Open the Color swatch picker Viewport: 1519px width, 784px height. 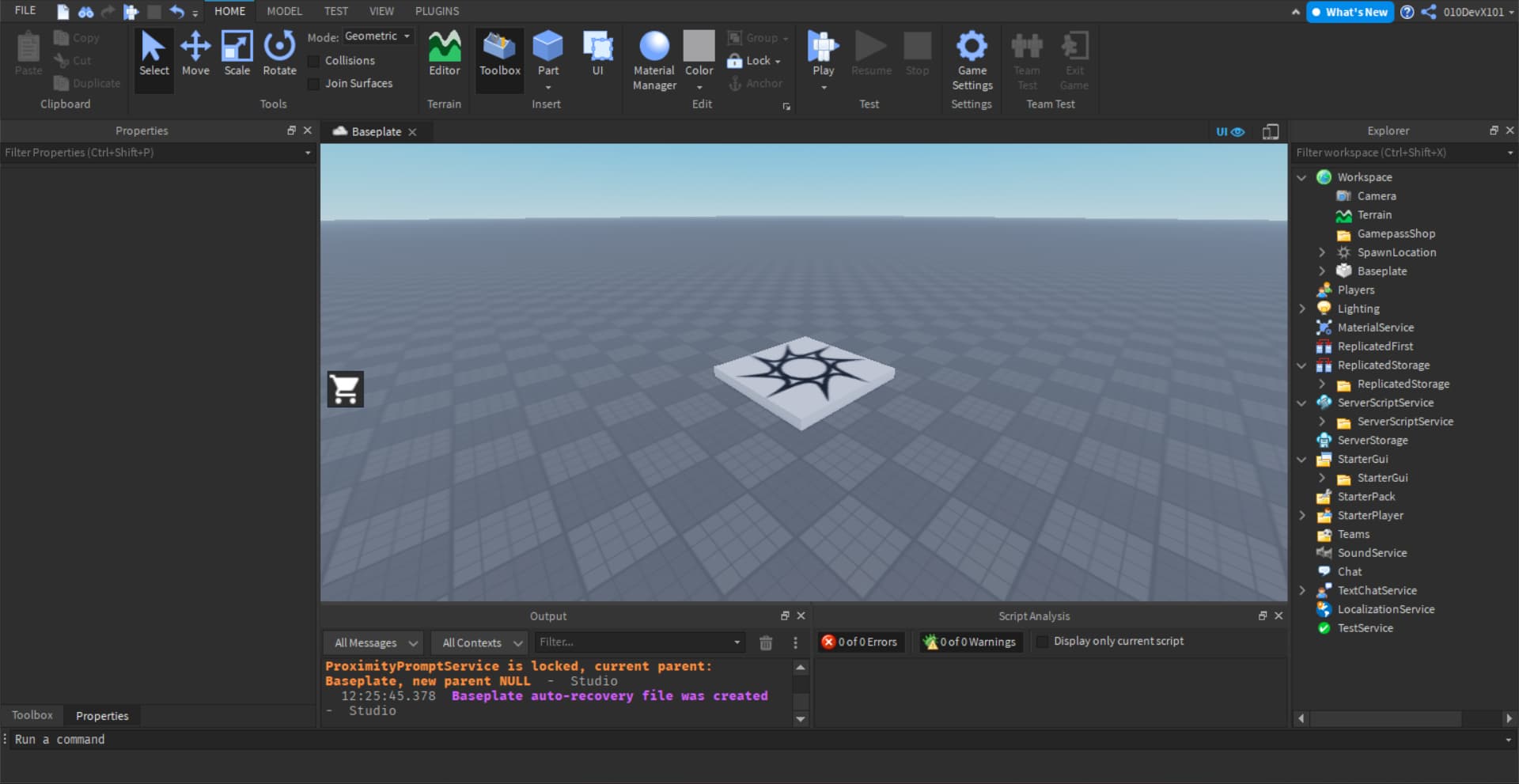tap(699, 47)
